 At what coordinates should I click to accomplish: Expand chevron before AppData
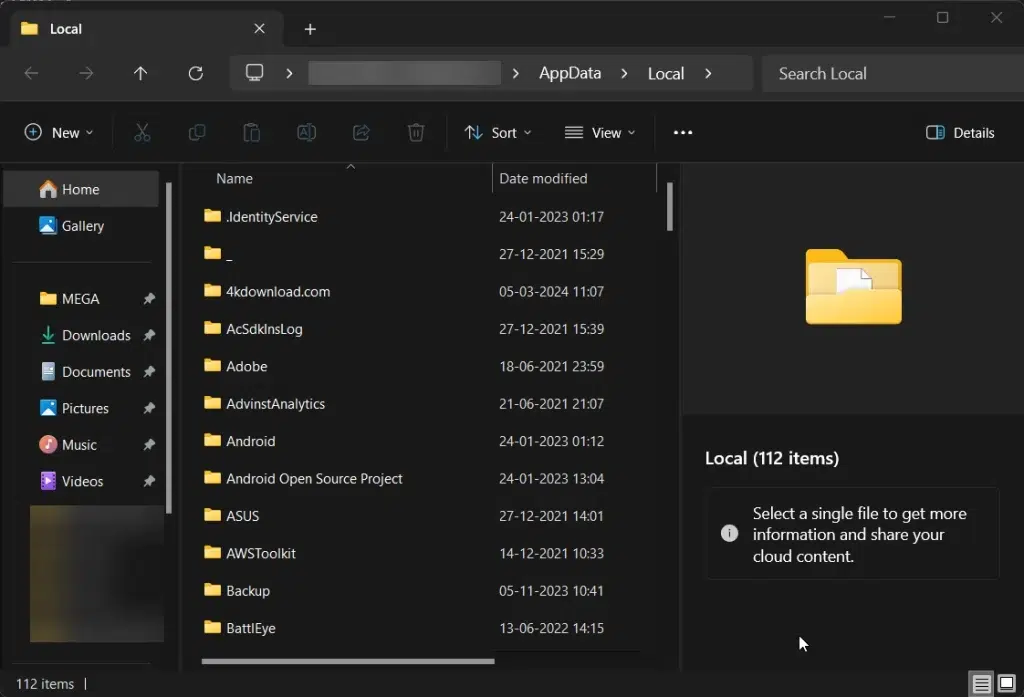coord(515,73)
